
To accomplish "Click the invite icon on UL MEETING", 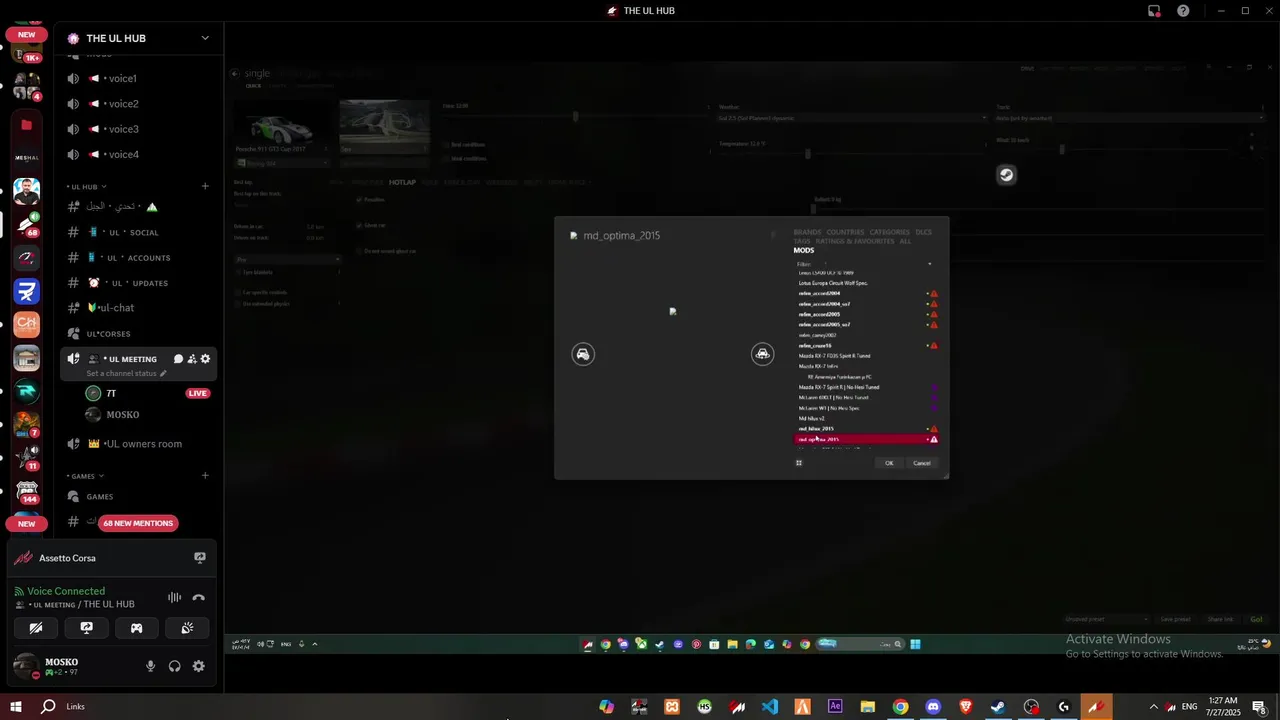I will [192, 359].
